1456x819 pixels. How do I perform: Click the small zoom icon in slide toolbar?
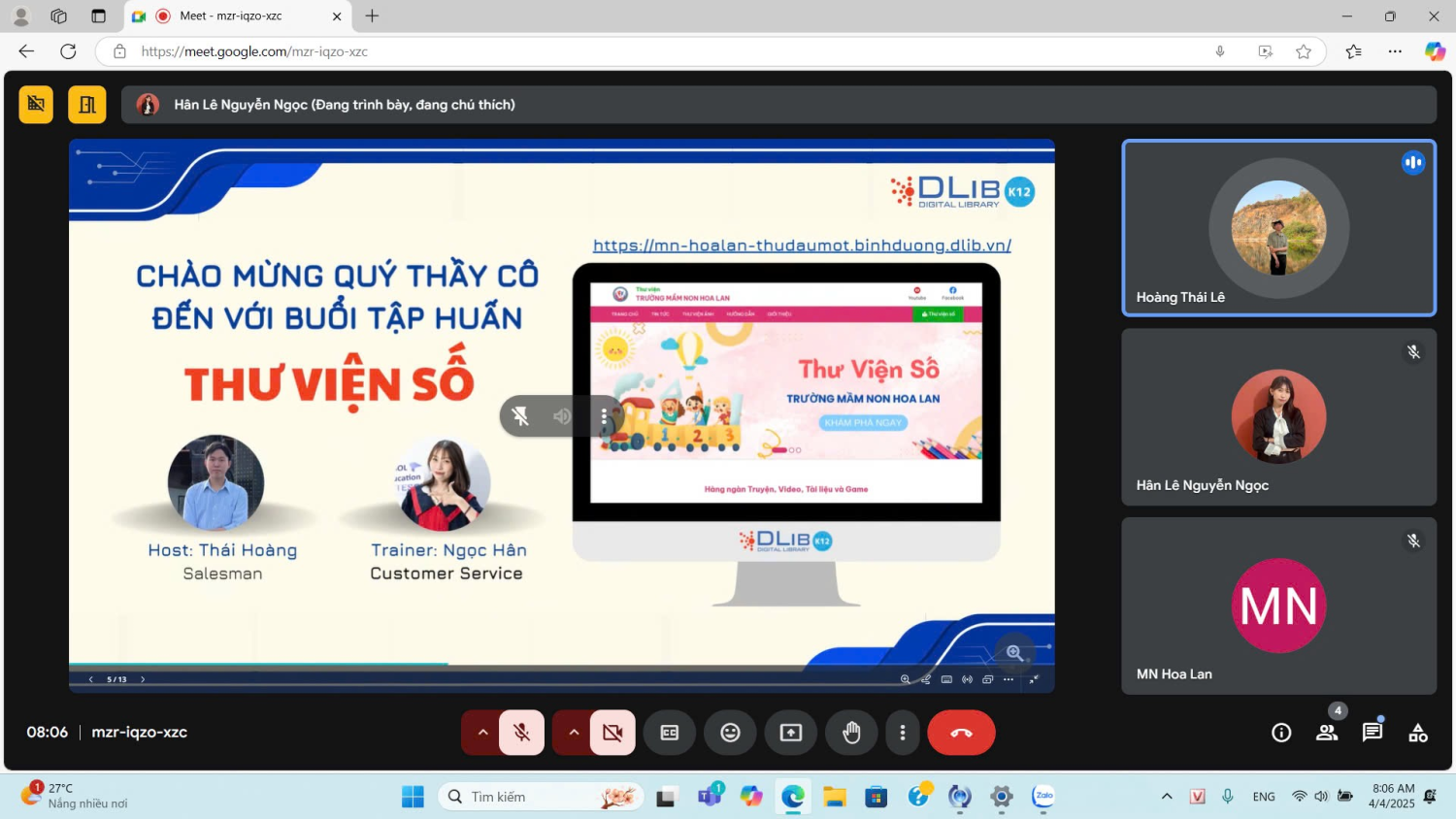[906, 679]
